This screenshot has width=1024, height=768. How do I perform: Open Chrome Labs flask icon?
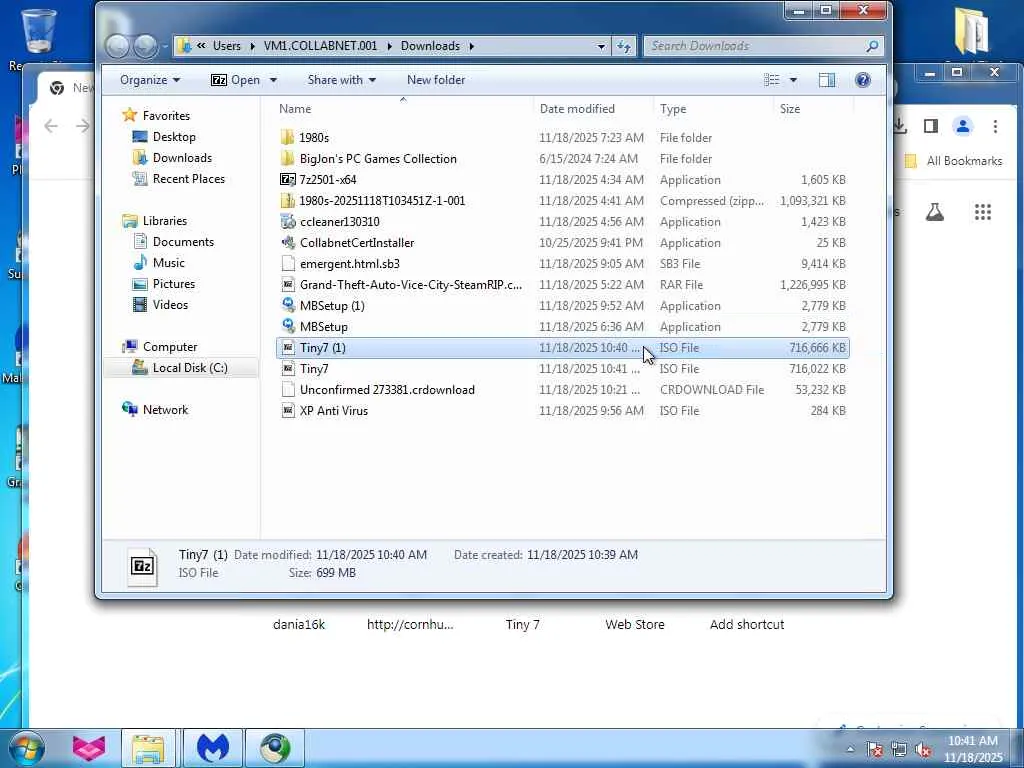point(935,212)
